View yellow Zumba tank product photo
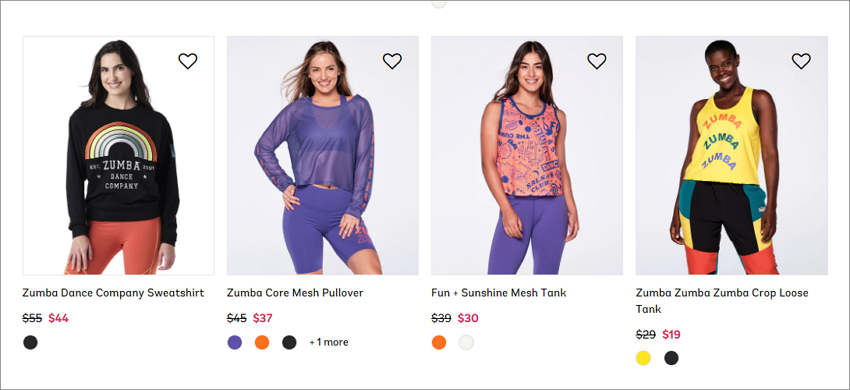 click(732, 156)
